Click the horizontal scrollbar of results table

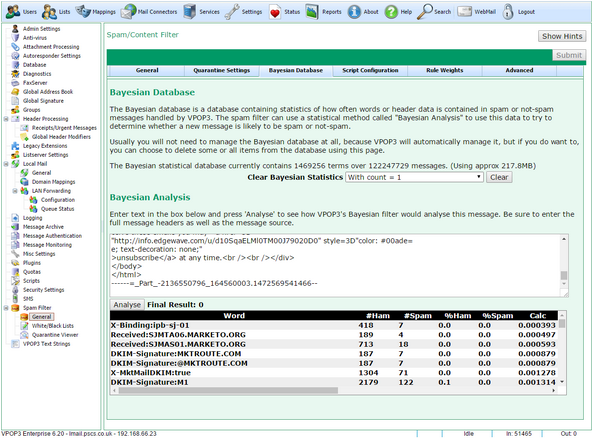click(x=228, y=390)
